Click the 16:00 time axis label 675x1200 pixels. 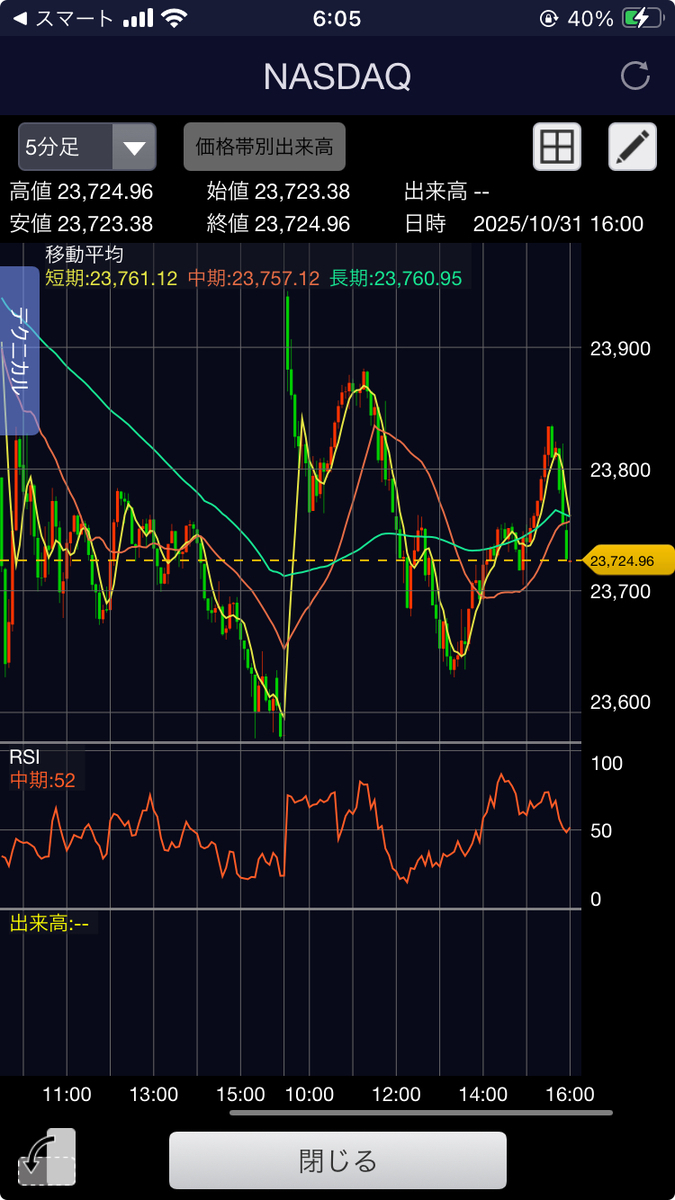click(569, 1094)
